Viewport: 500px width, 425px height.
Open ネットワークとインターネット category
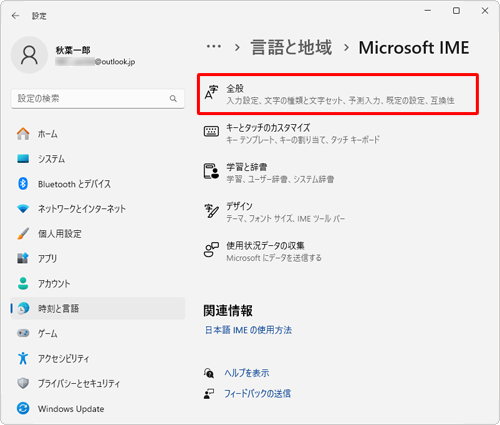click(x=98, y=209)
